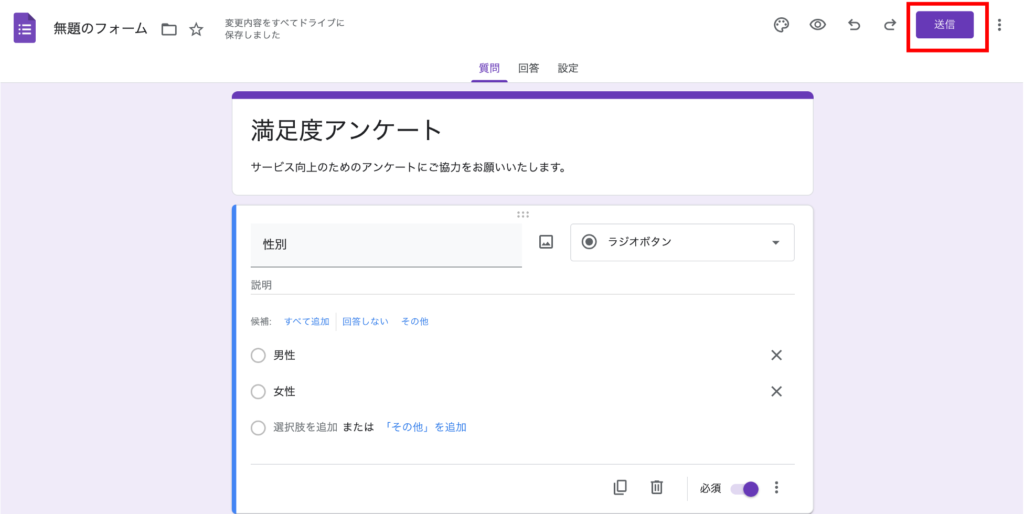Click the 無題のフォーム document name

click(x=101, y=29)
